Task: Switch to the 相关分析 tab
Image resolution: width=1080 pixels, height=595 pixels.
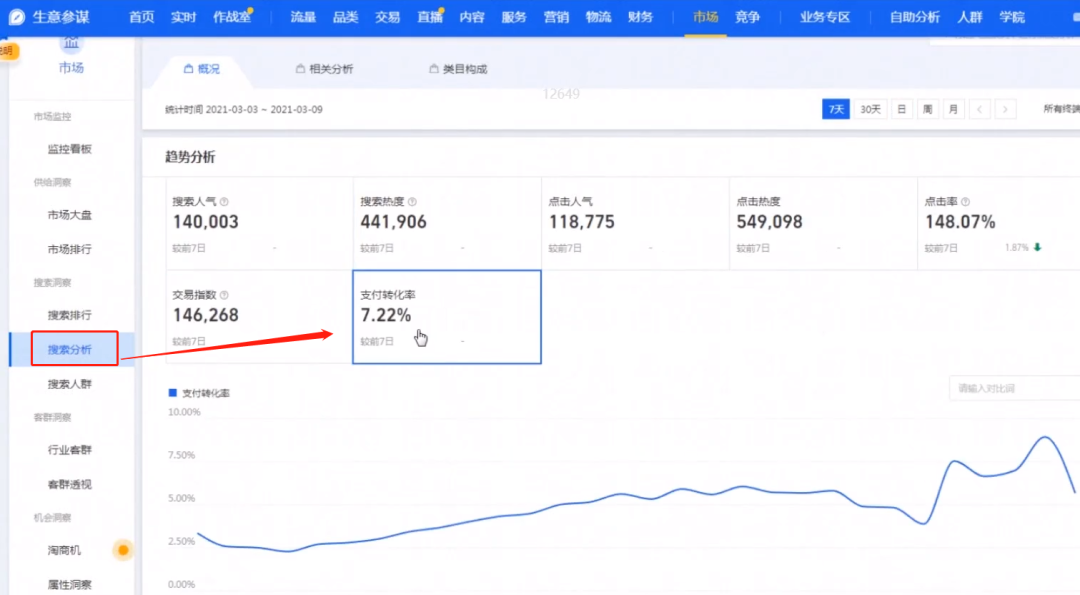Action: point(324,69)
